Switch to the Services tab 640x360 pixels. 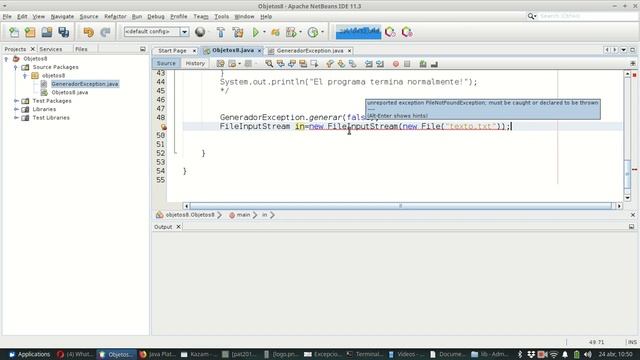[x=51, y=49]
